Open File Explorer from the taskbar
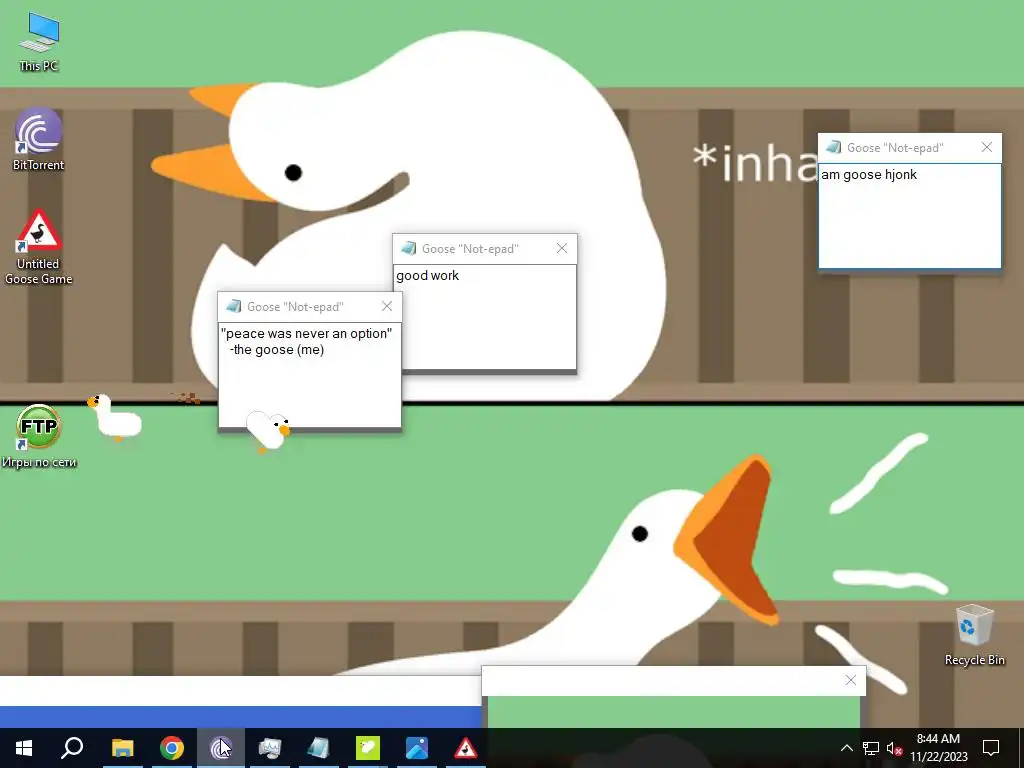 point(122,748)
